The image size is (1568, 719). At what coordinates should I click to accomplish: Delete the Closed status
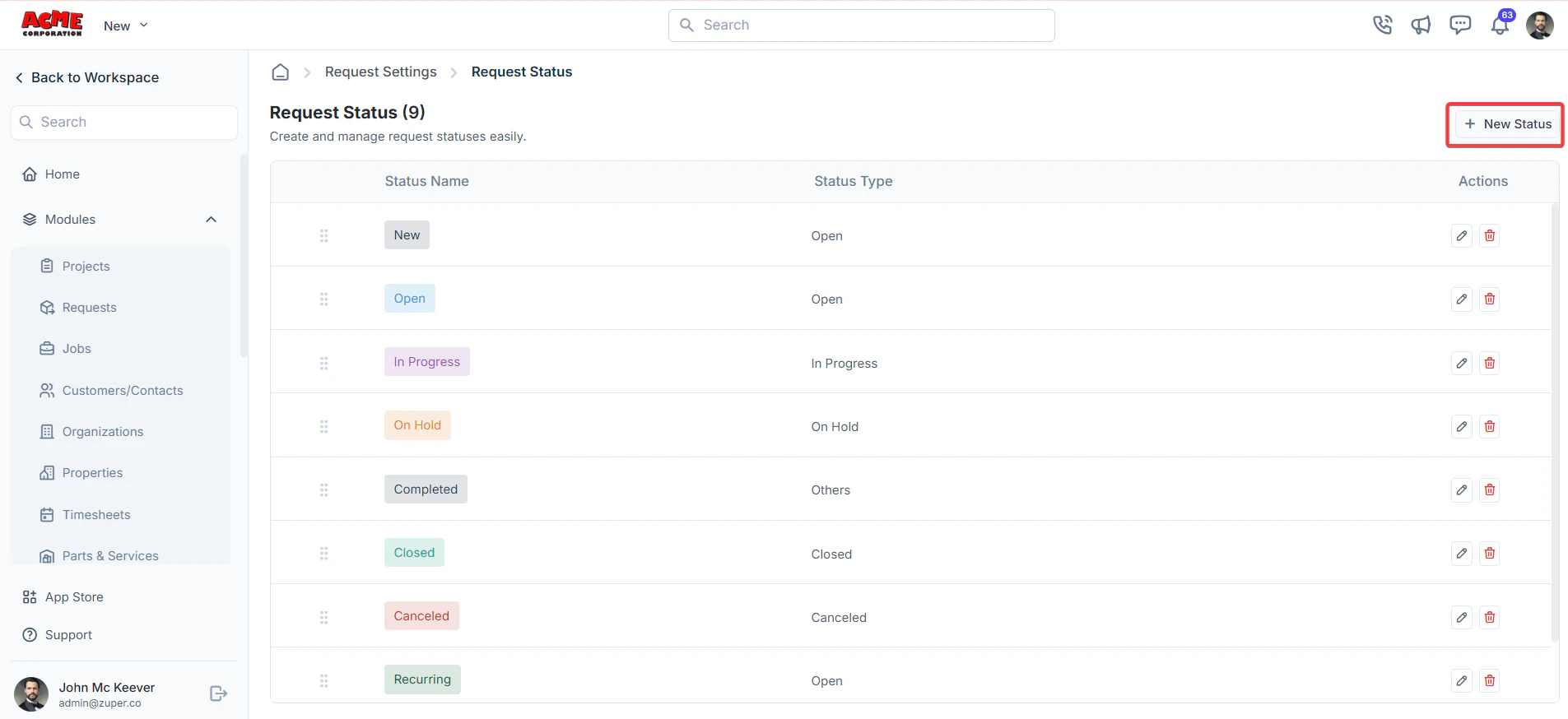click(x=1490, y=554)
